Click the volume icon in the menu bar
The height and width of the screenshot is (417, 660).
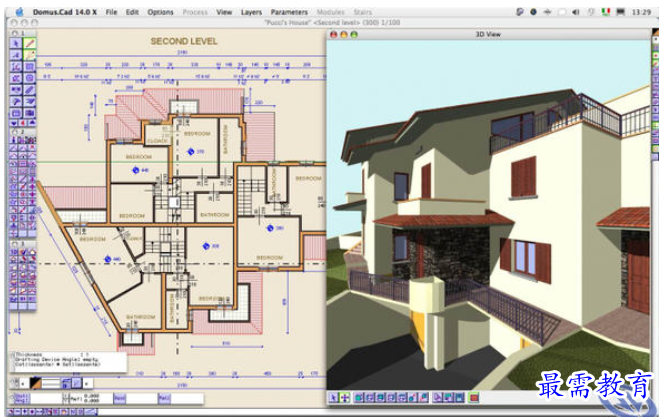coord(576,12)
